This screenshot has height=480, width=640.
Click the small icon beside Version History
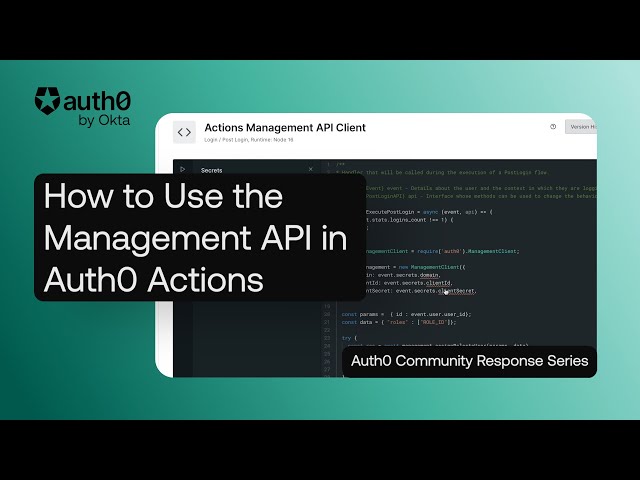(553, 127)
